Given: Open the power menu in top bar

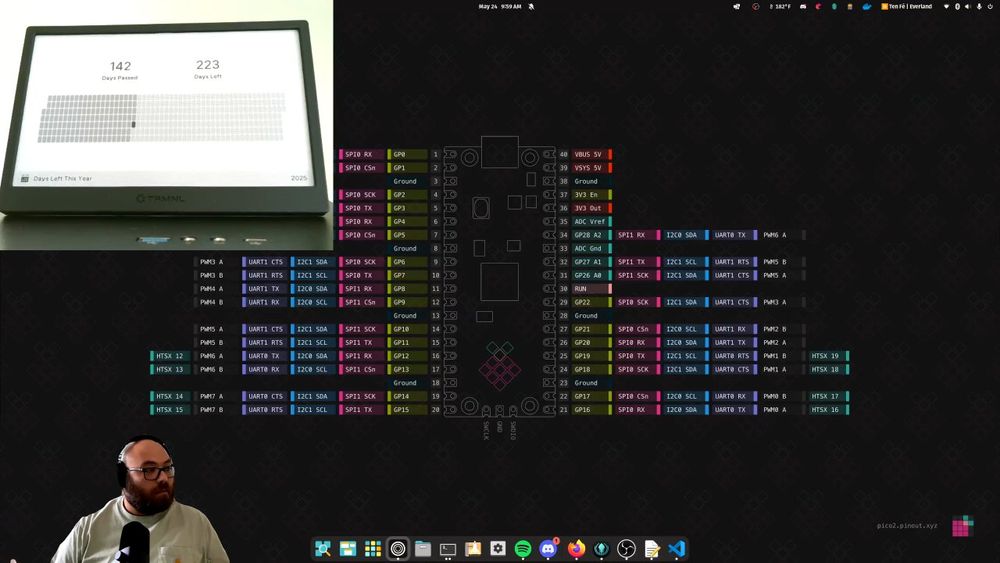Looking at the screenshot, I should pos(988,6).
